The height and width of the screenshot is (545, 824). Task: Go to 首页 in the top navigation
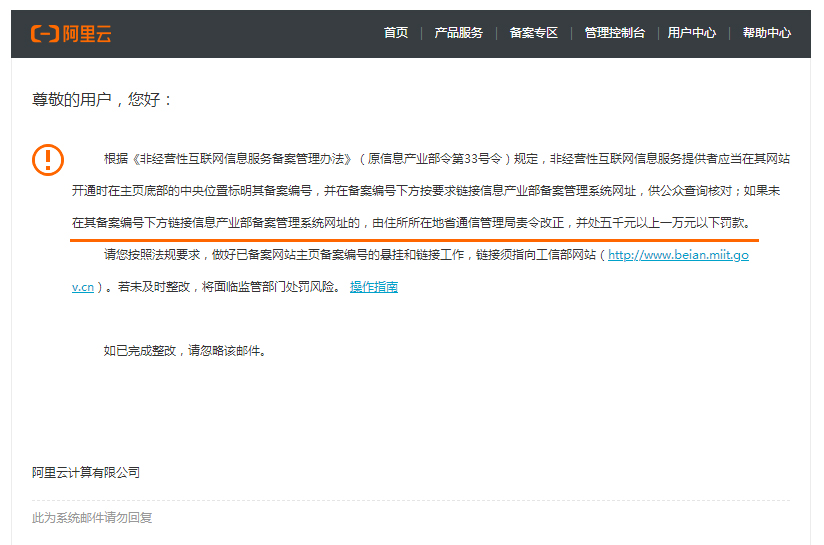pos(396,33)
